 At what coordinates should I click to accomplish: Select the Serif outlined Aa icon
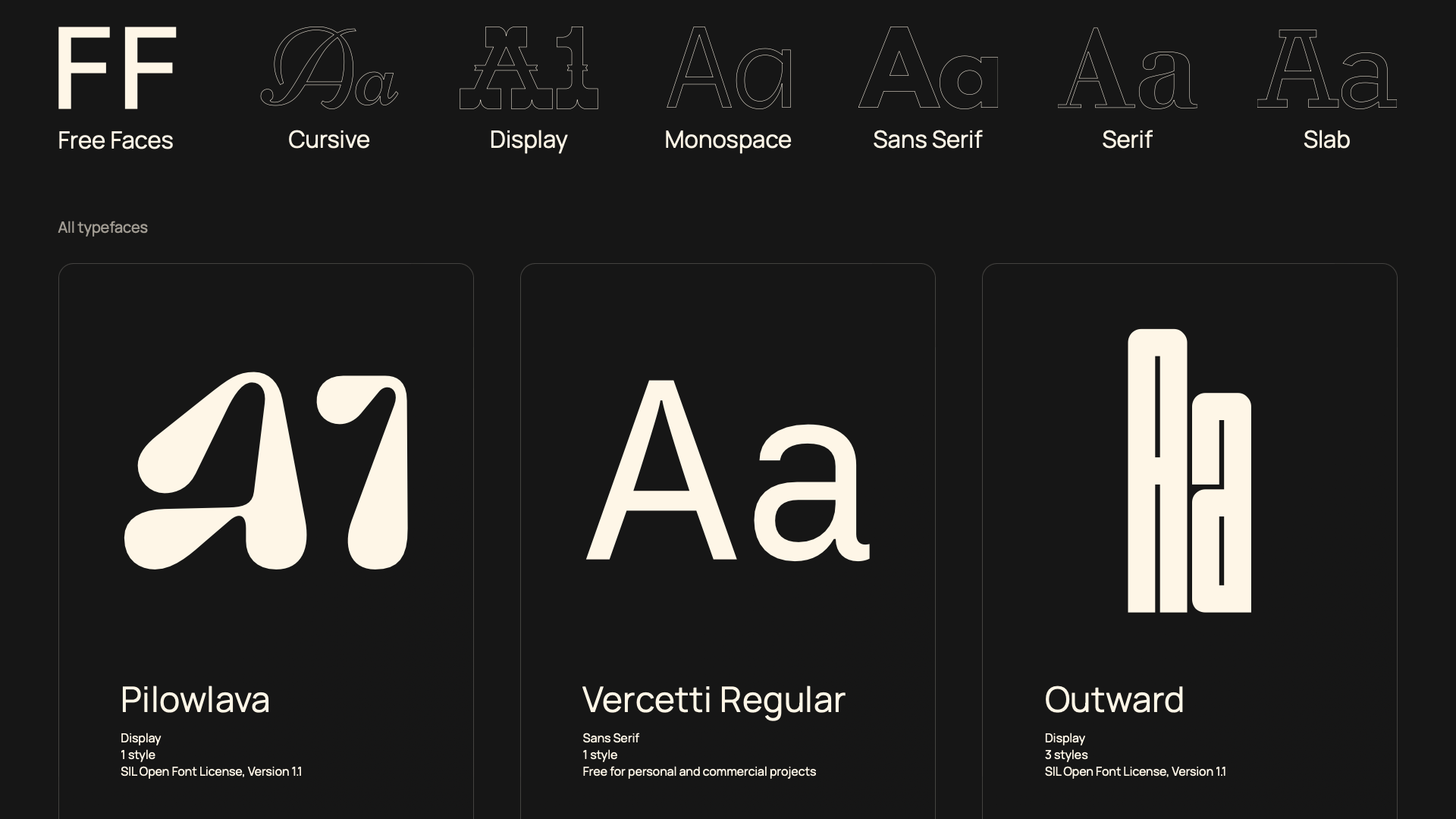1127,67
